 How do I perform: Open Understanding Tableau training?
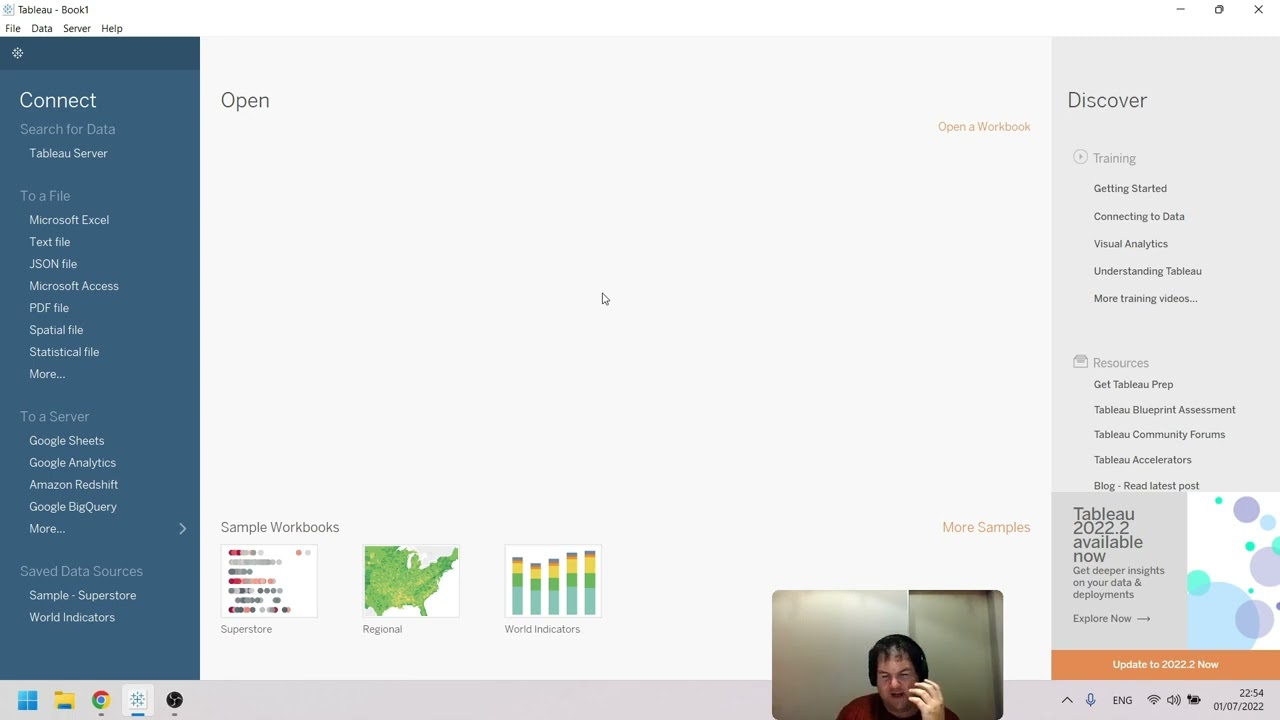pyautogui.click(x=1148, y=271)
